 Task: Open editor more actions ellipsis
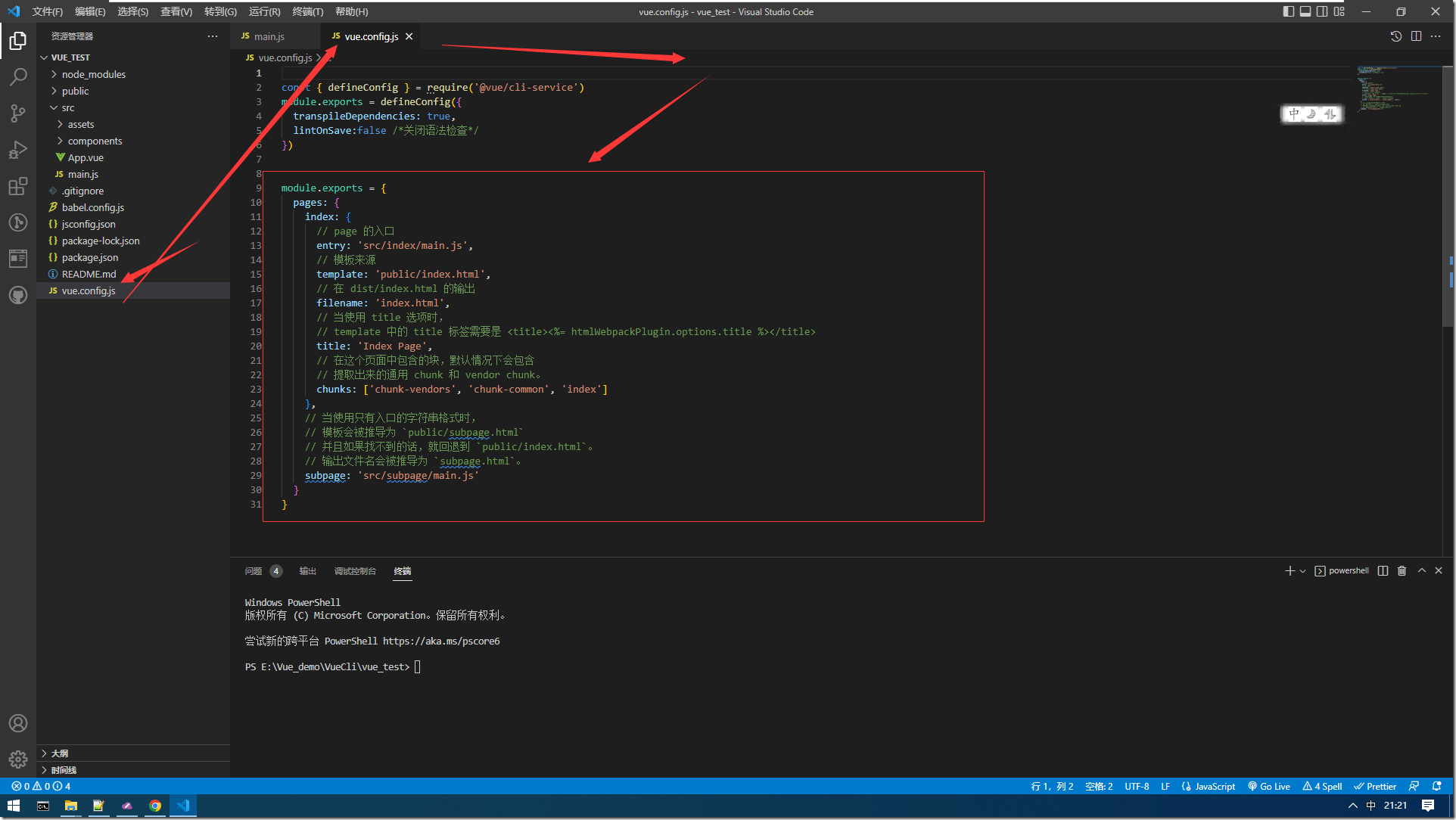click(x=1436, y=36)
